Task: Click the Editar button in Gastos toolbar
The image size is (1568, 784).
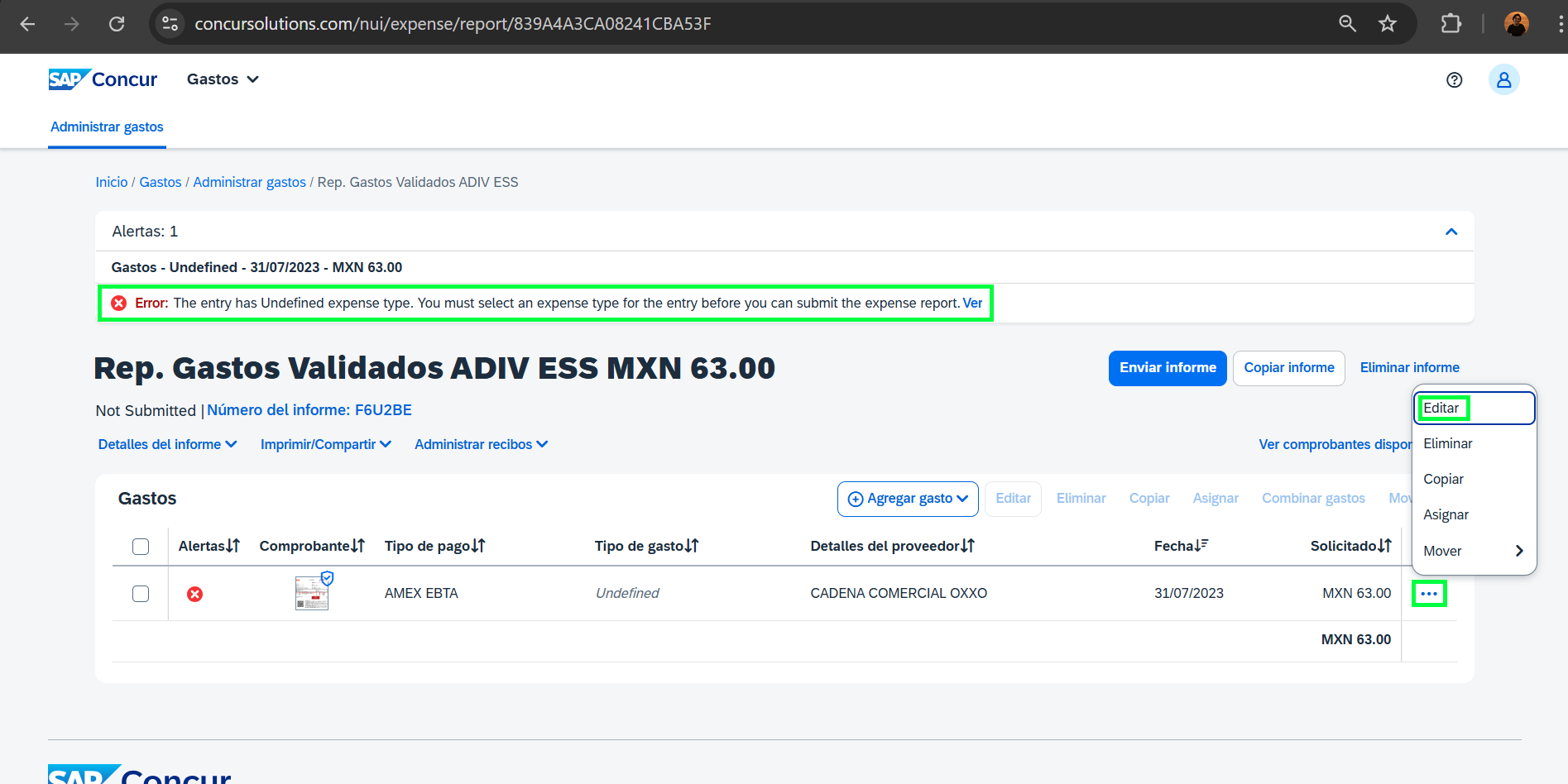Action: pyautogui.click(x=1013, y=499)
